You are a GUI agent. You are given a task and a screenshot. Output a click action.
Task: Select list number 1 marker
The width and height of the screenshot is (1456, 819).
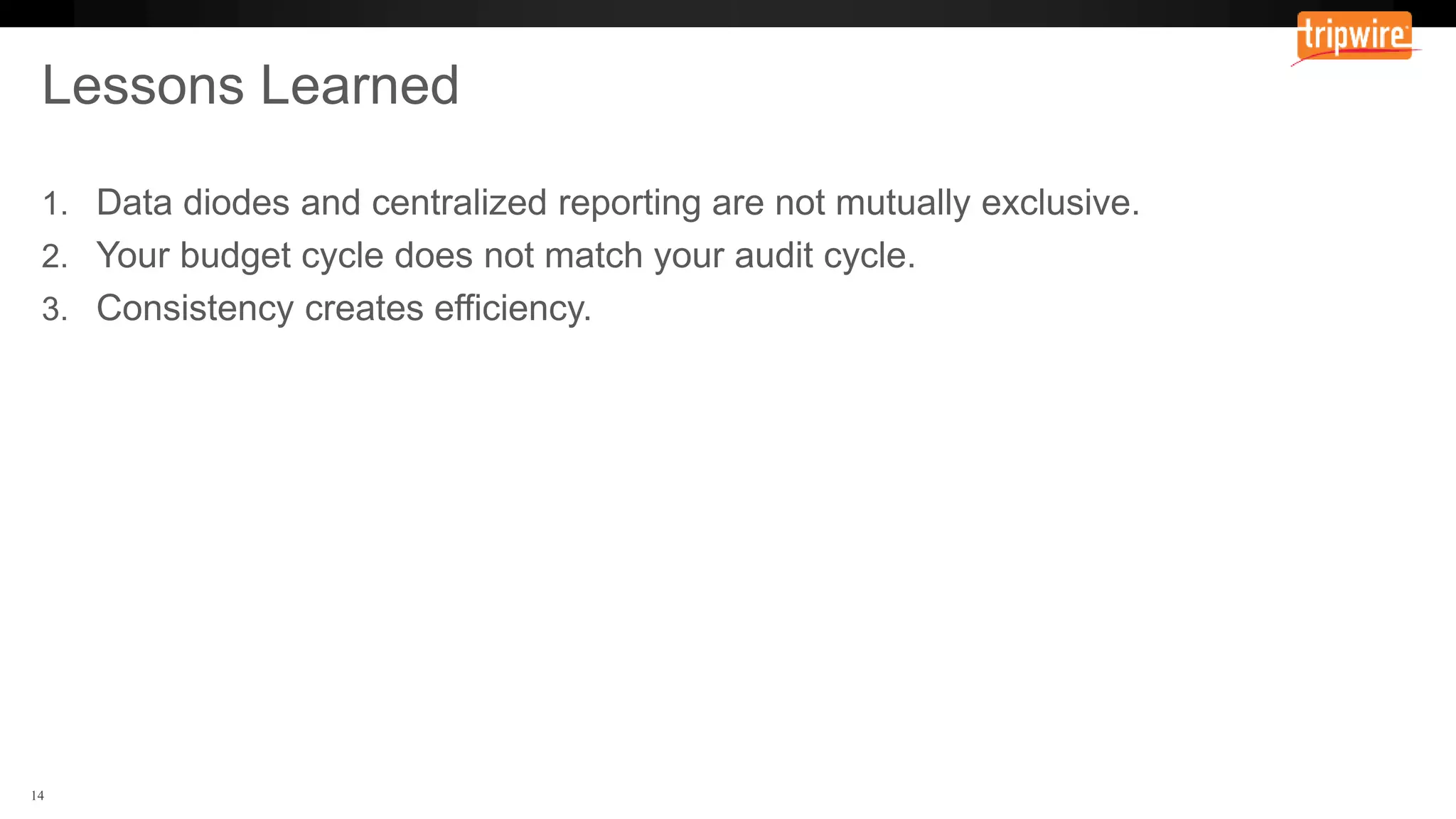[x=54, y=204]
